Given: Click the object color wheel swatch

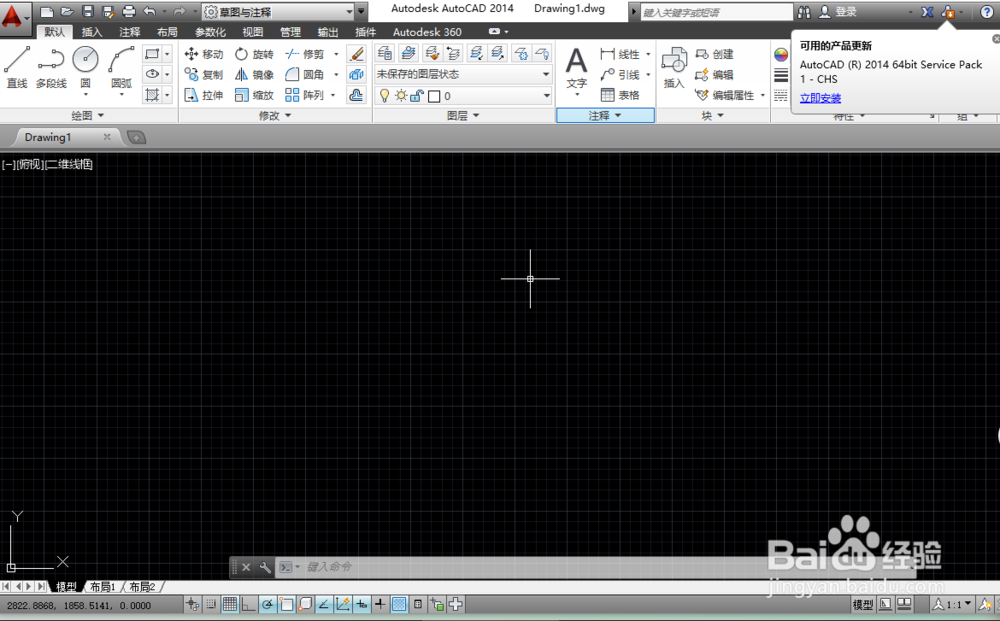Looking at the screenshot, I should click(x=781, y=54).
